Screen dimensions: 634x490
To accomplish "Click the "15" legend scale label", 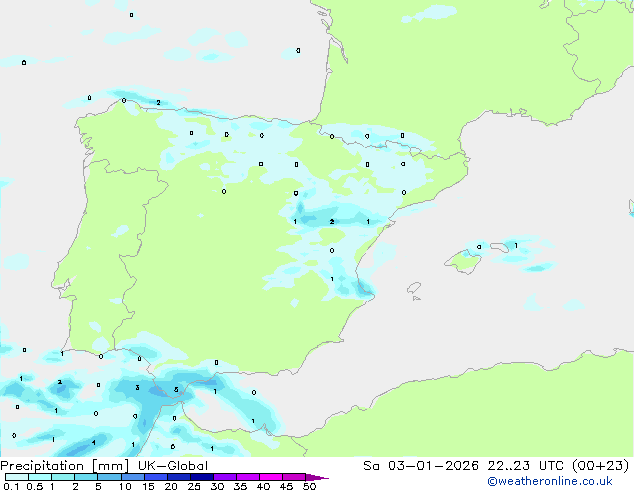I will point(148,486).
